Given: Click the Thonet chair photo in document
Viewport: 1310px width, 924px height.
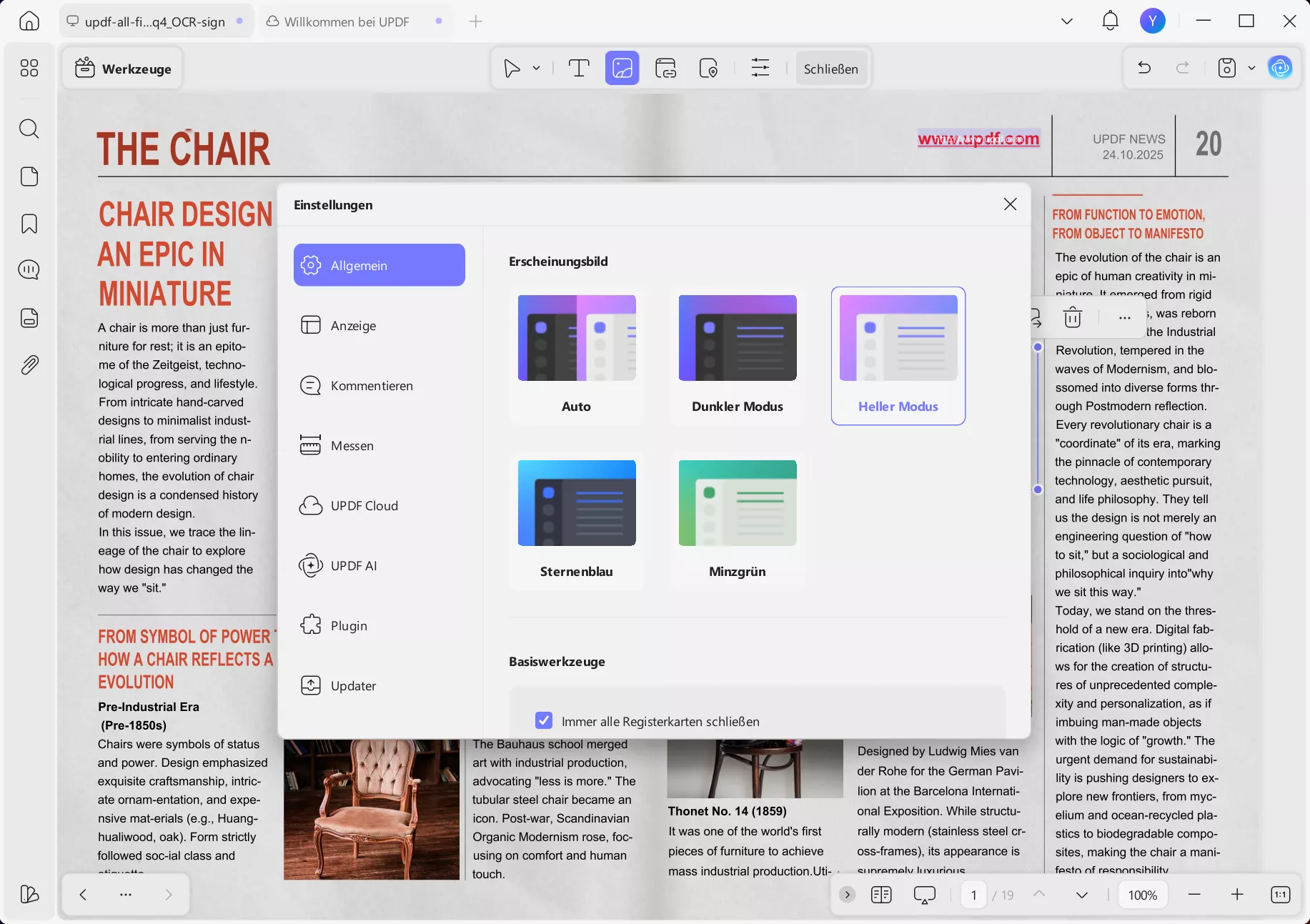Looking at the screenshot, I should [x=755, y=769].
